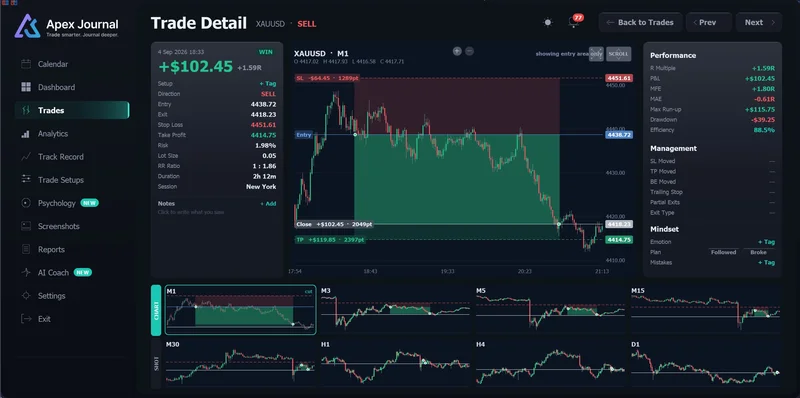Click the Stop Loss value 4451.61 in details
Viewport: 800px width, 398px height.
[x=263, y=125]
